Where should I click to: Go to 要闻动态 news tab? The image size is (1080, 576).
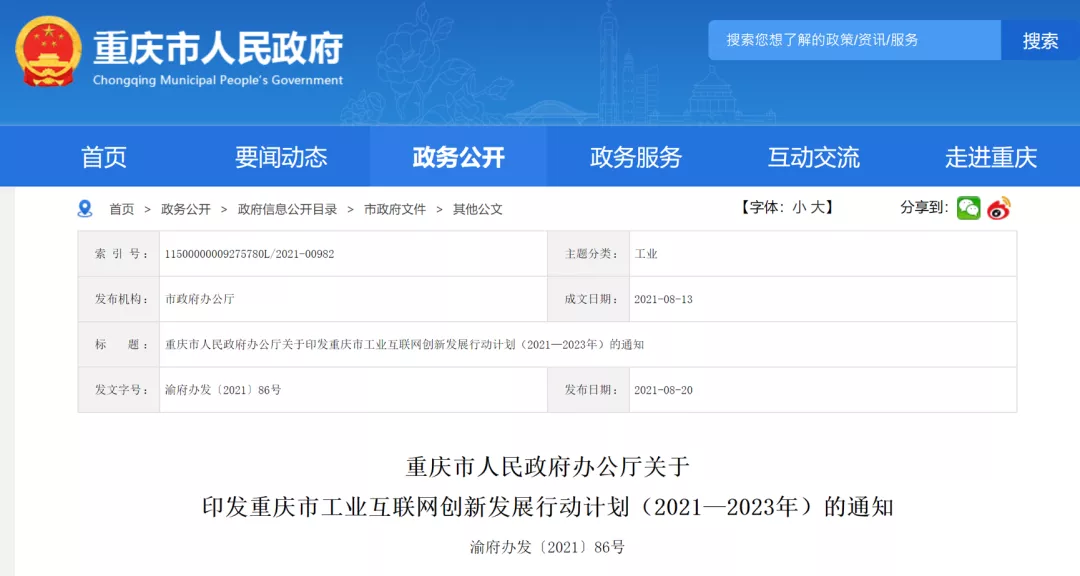click(281, 157)
